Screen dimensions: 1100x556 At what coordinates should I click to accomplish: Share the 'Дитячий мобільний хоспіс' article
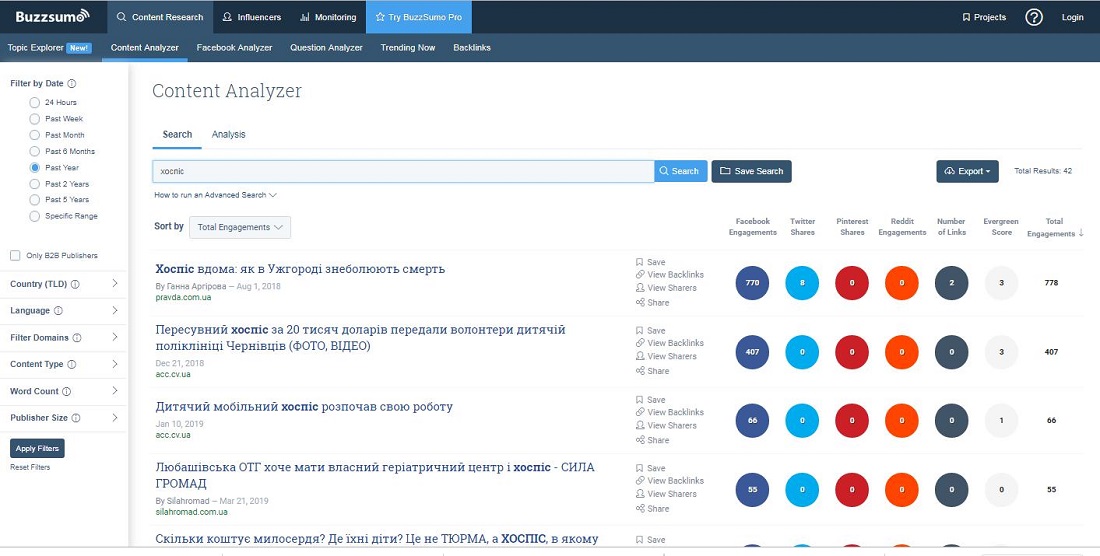652,440
